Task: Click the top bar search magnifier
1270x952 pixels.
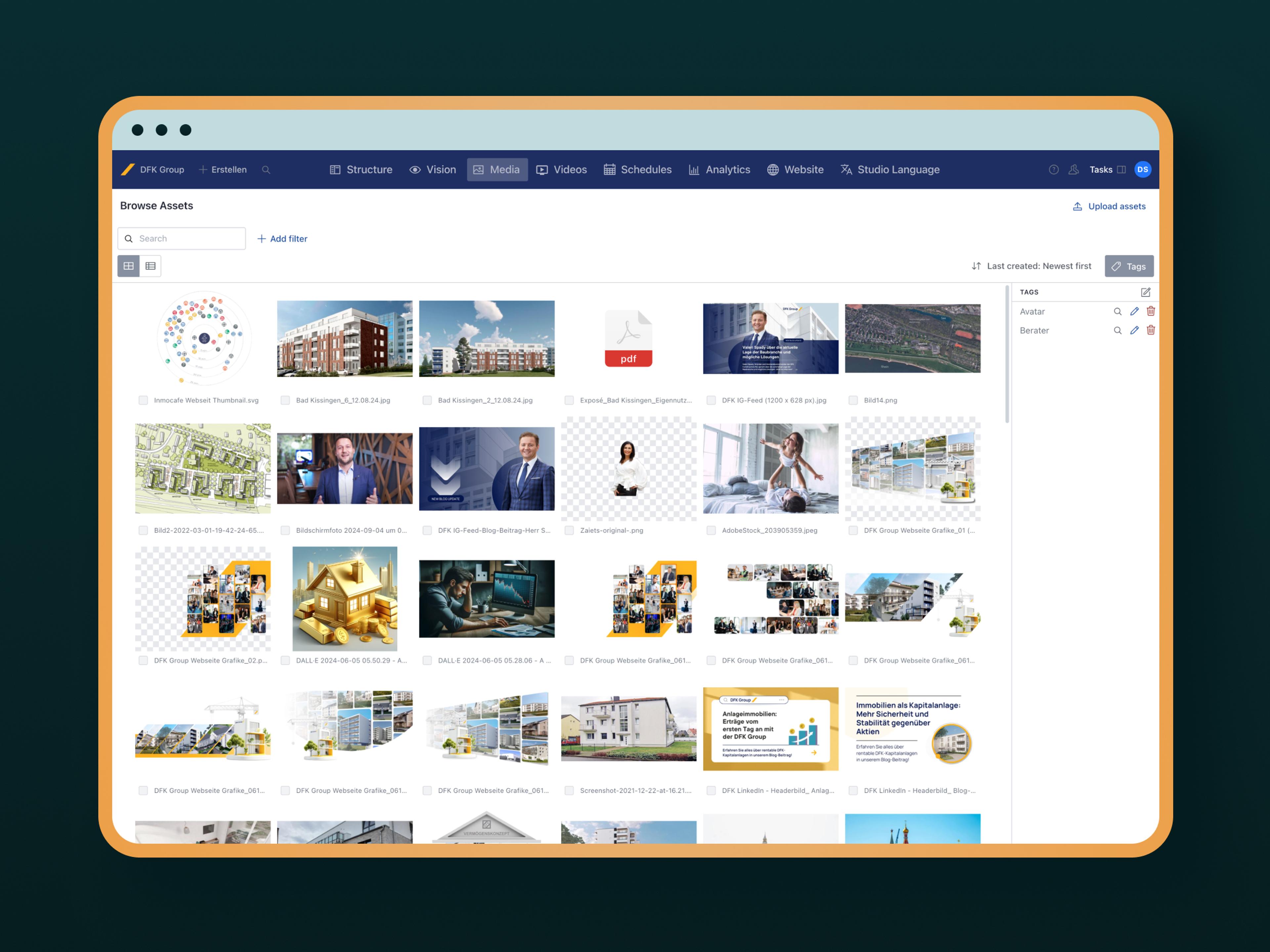Action: tap(266, 169)
